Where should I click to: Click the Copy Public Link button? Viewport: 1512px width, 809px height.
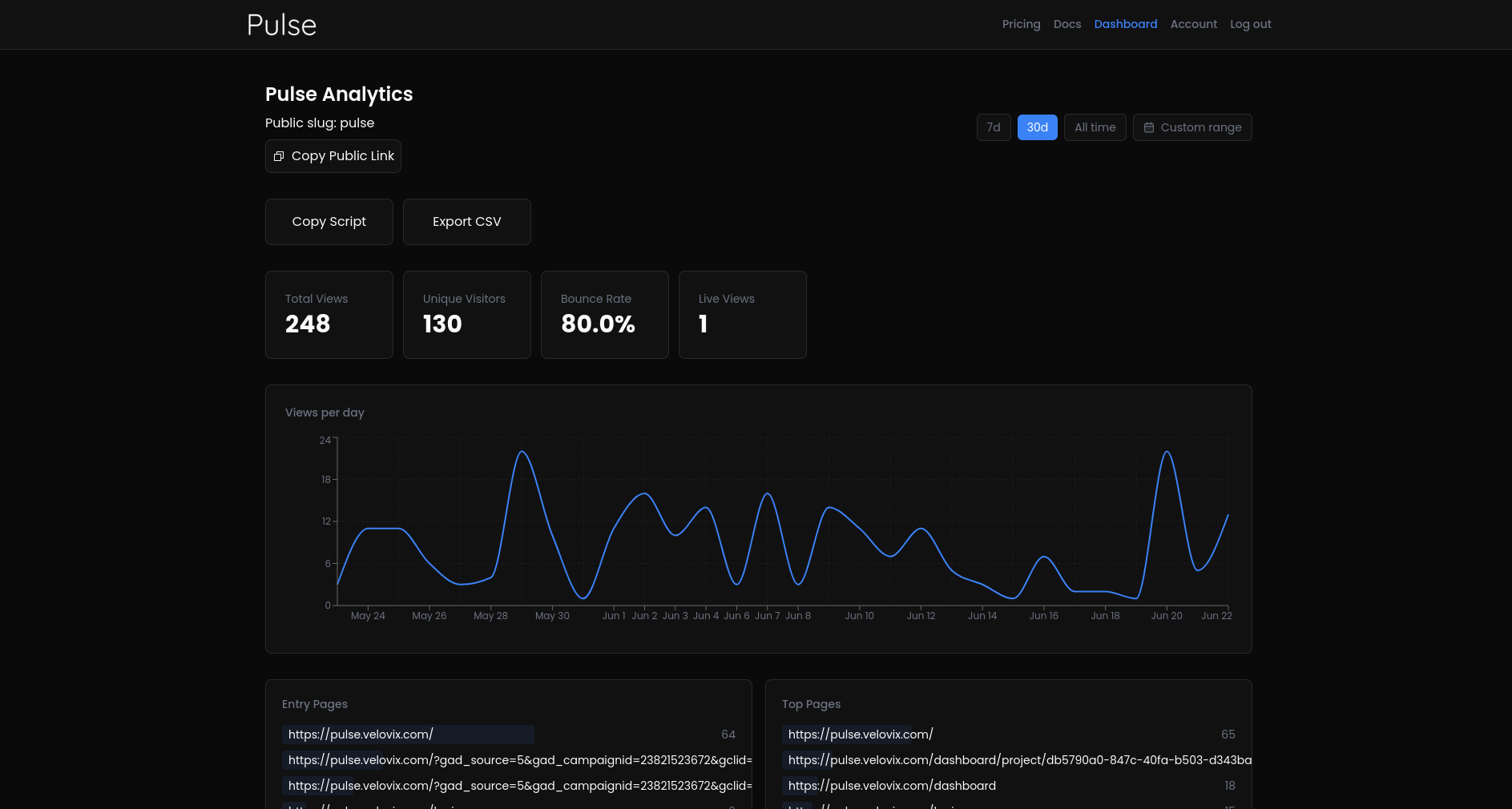click(x=333, y=156)
